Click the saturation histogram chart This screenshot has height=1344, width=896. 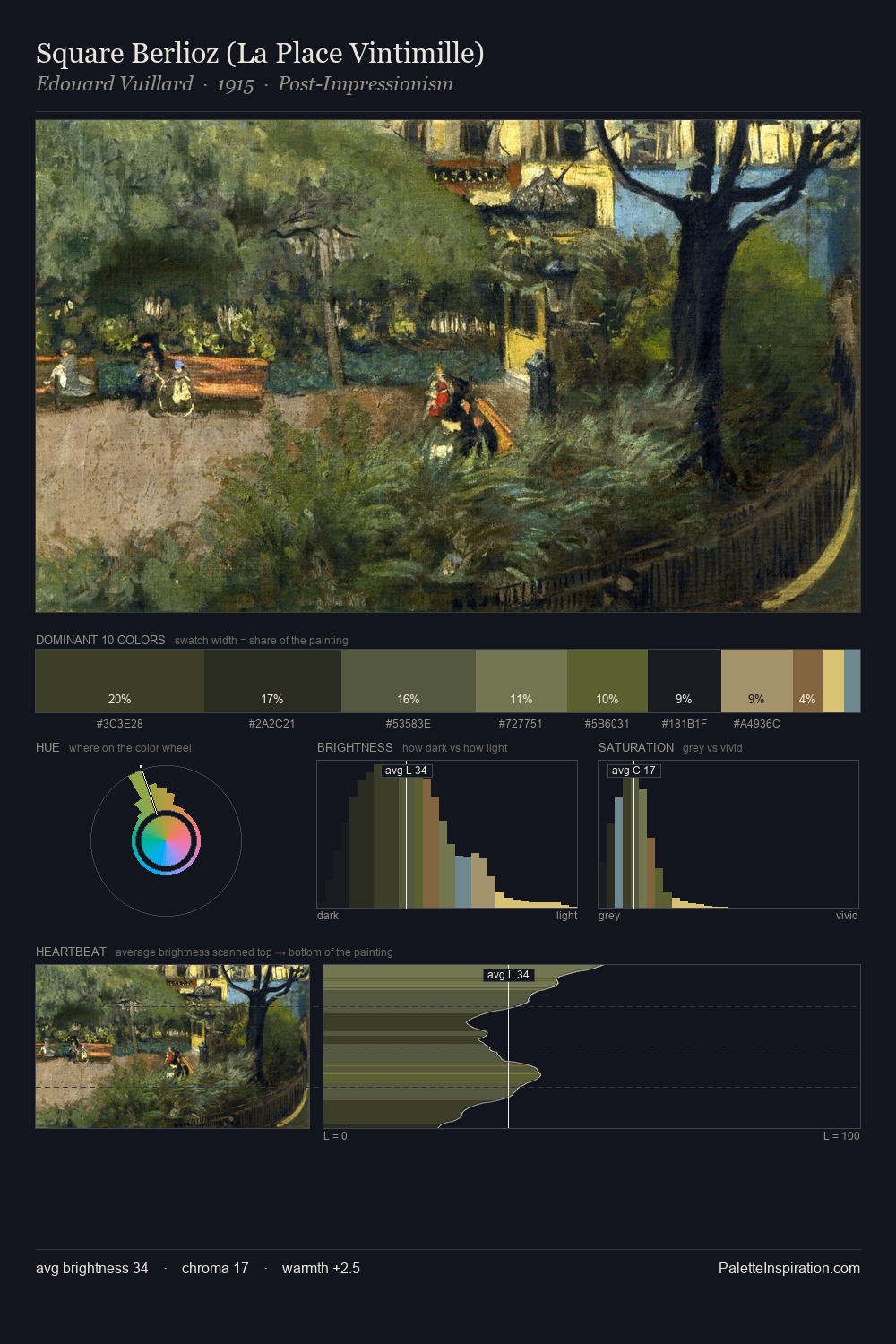728,834
